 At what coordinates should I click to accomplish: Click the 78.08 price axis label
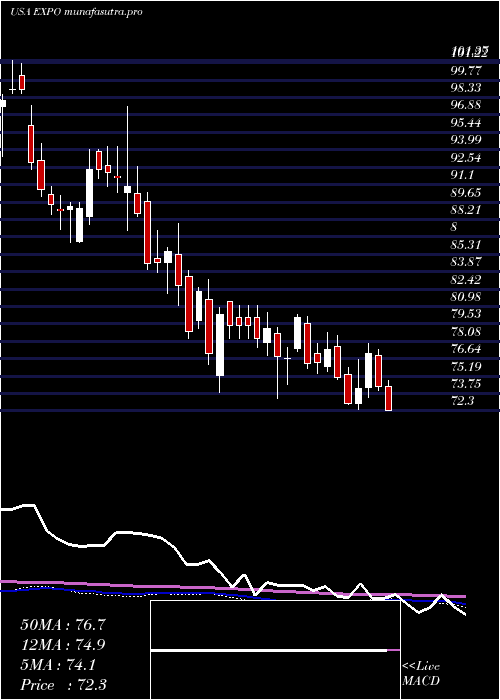(x=466, y=331)
